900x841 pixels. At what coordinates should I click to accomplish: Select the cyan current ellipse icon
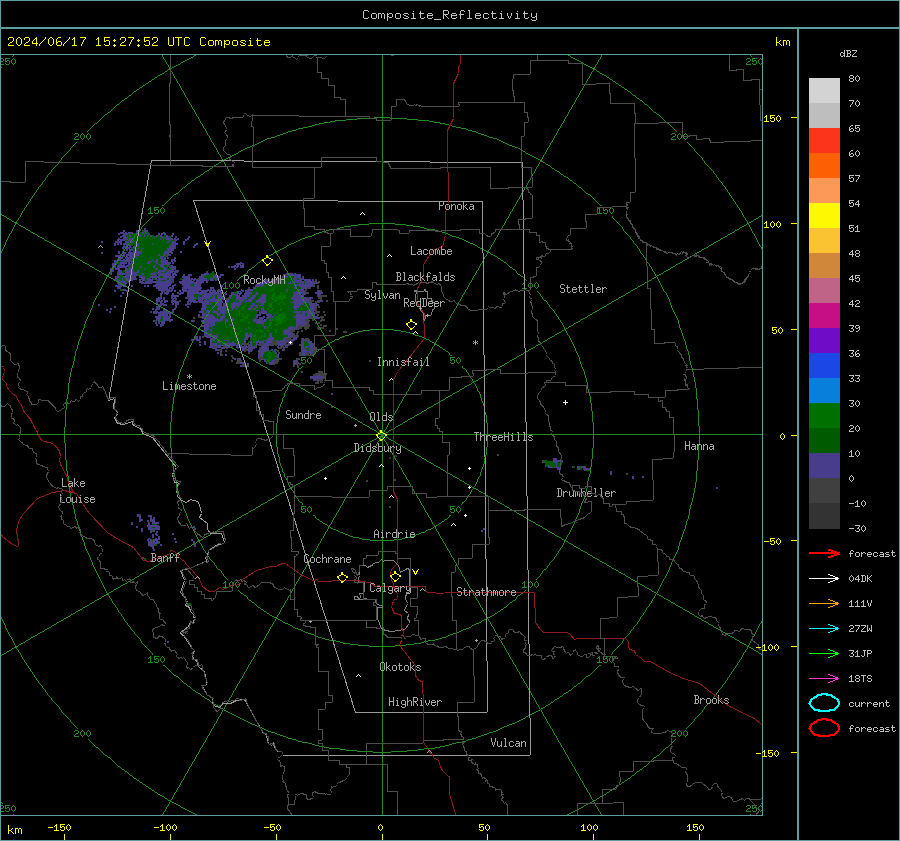824,703
